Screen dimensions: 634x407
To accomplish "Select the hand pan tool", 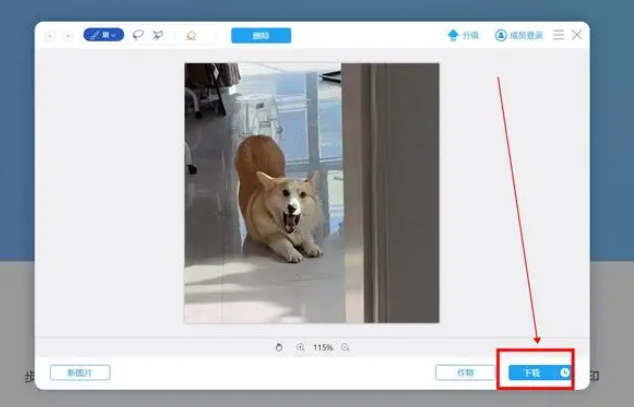I will click(x=279, y=347).
